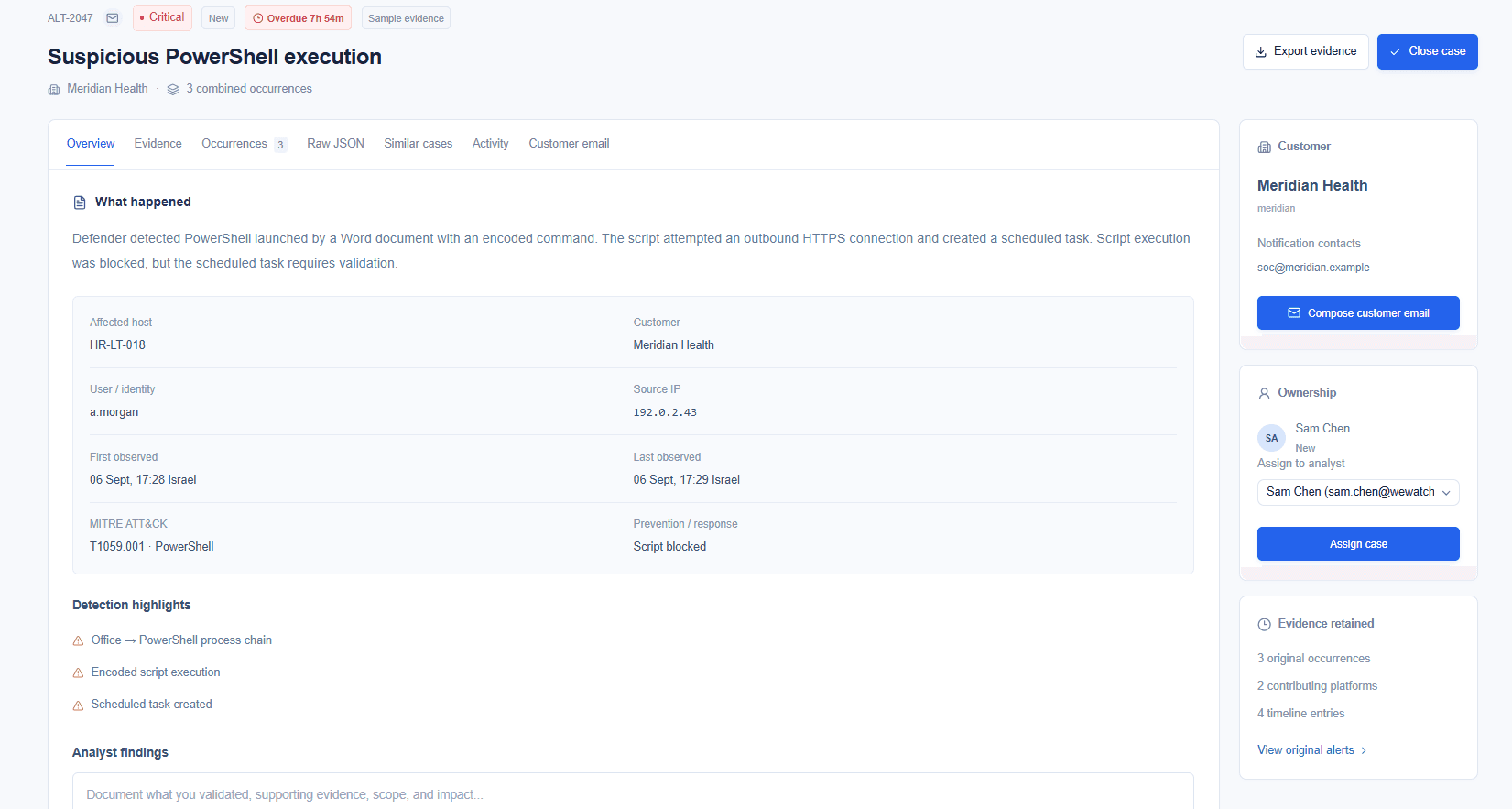Switch to the Evidence tab
Image resolution: width=1512 pixels, height=809 pixels.
[158, 144]
